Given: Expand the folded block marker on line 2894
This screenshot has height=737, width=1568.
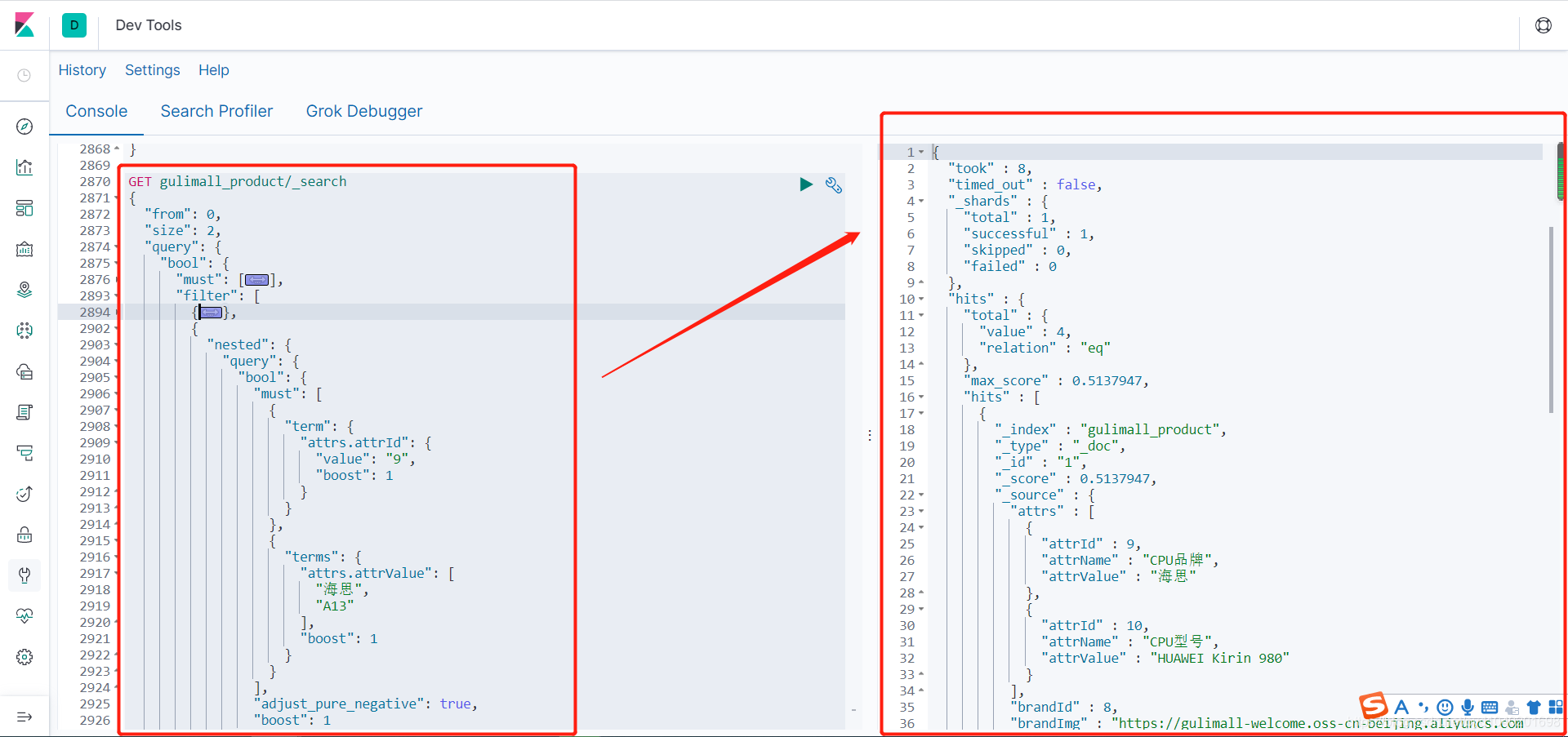Looking at the screenshot, I should (x=211, y=313).
